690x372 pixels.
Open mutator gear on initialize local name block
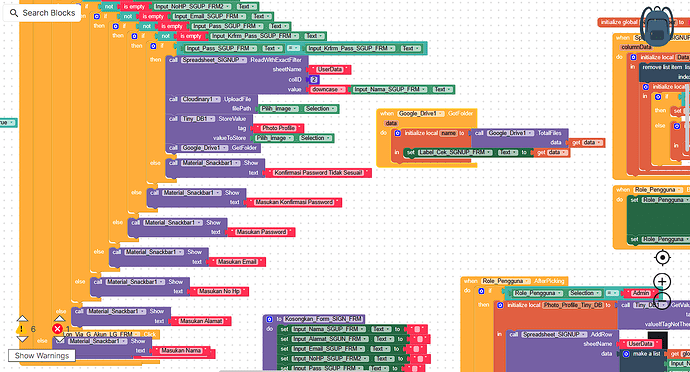(397, 133)
